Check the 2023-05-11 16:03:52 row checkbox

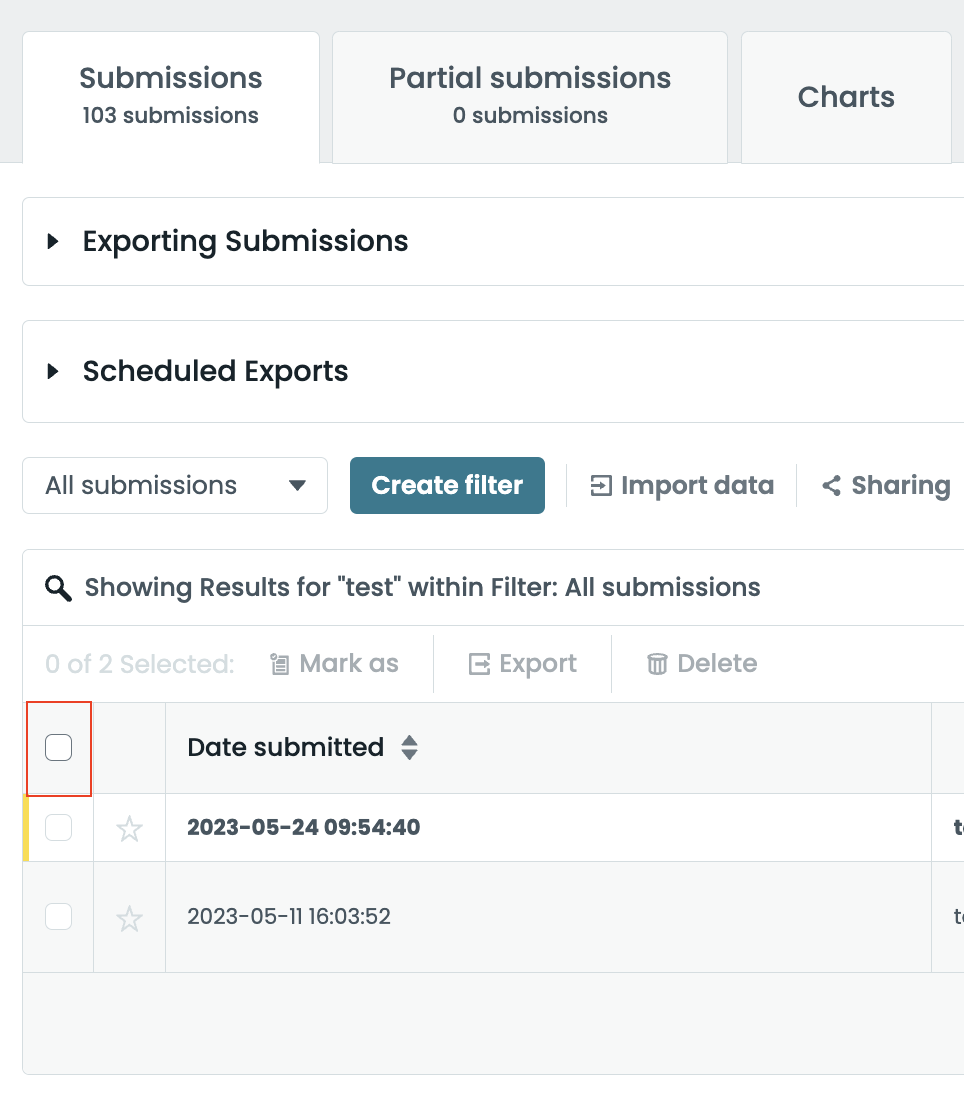tap(59, 916)
